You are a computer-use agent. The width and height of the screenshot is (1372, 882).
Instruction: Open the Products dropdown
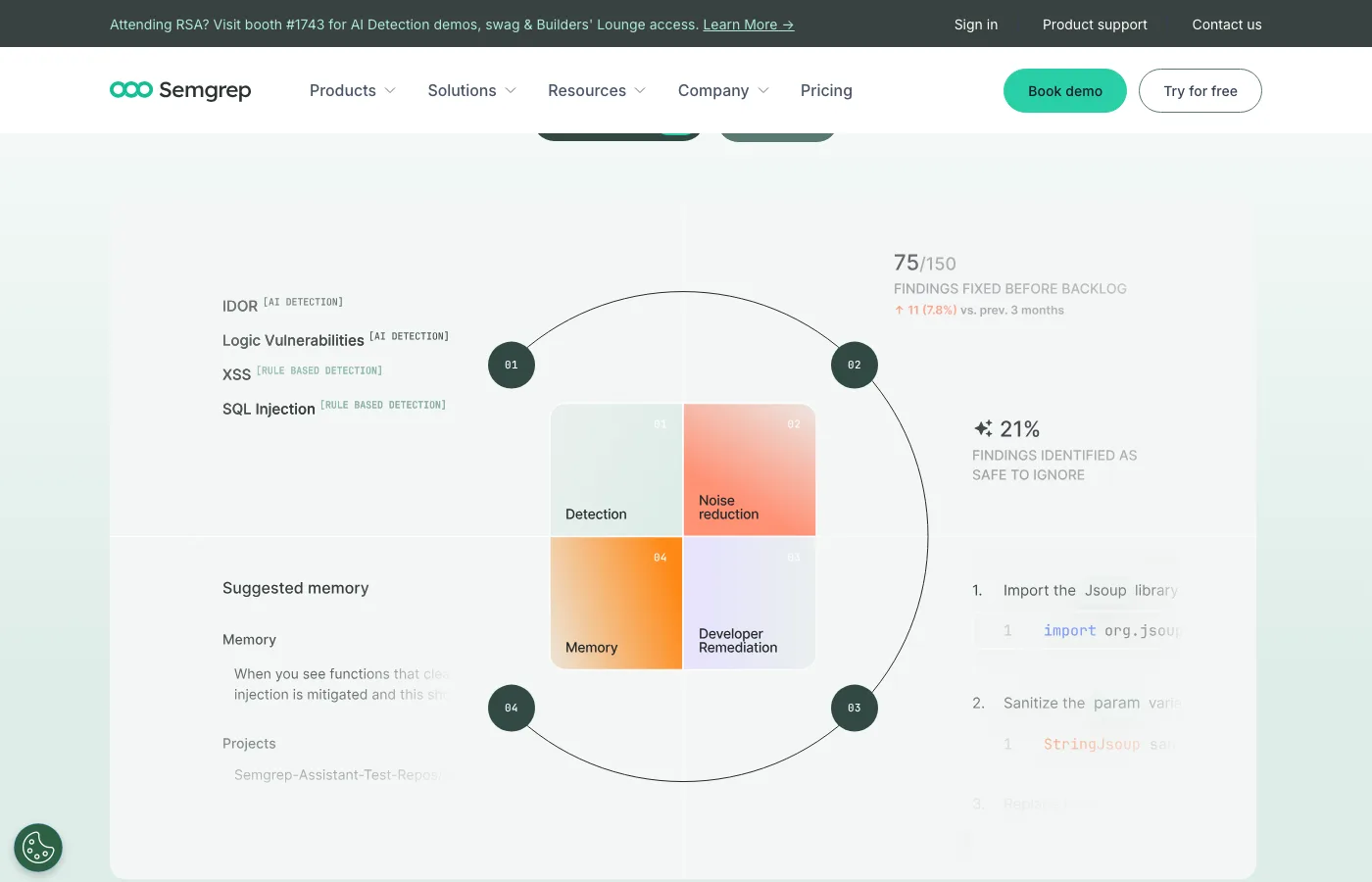[342, 90]
